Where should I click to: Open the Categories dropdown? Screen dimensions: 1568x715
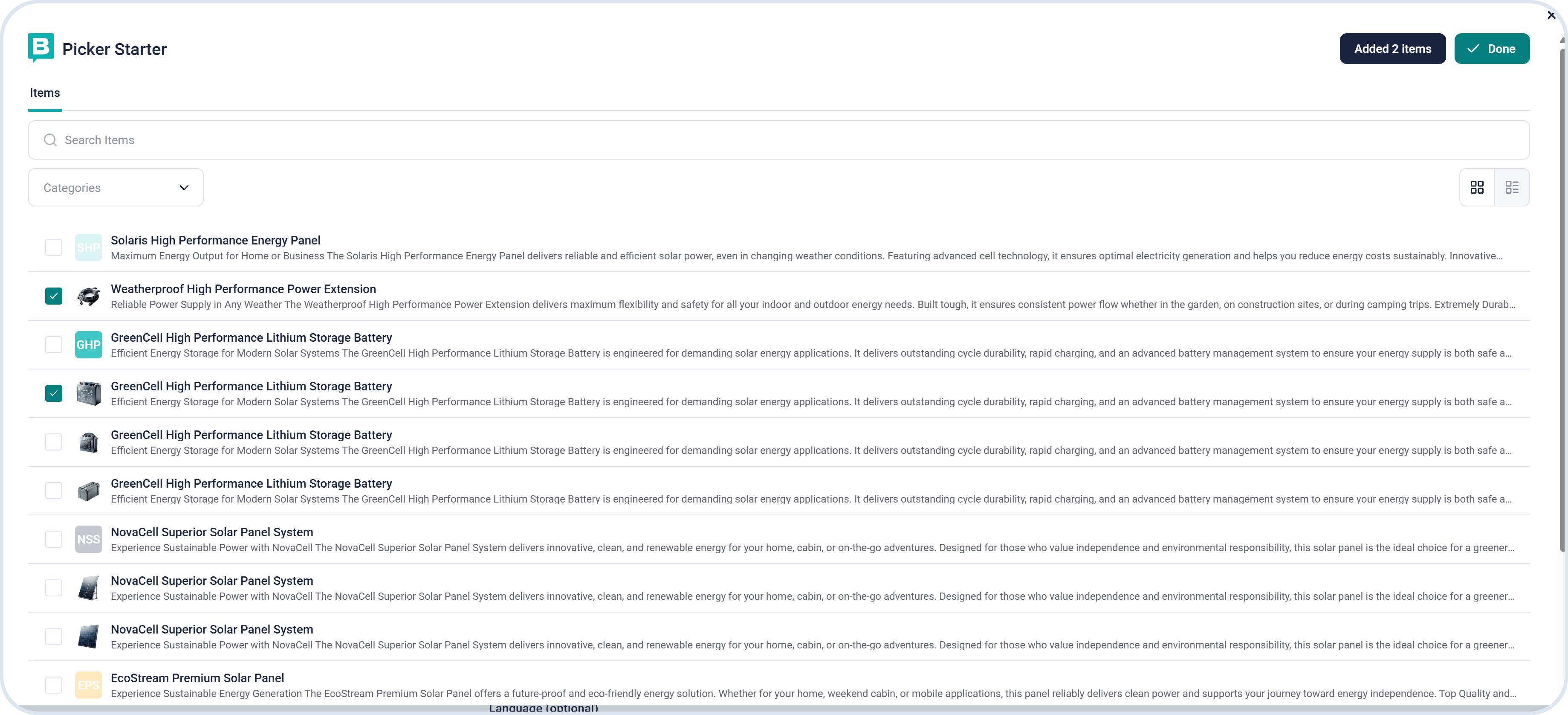pos(116,188)
